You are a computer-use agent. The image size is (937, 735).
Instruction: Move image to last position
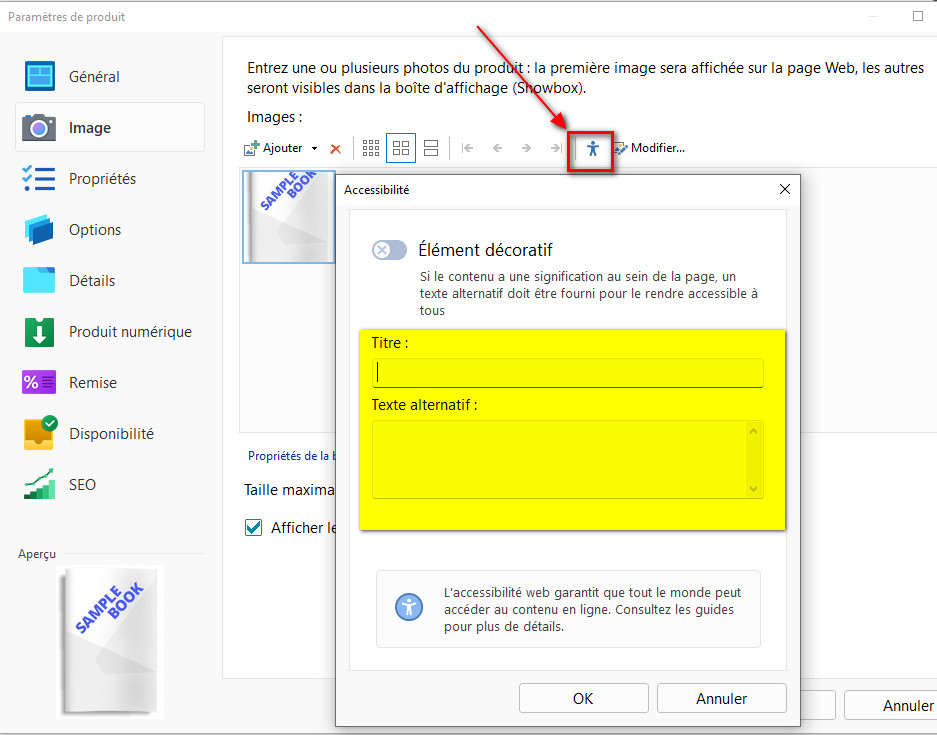[x=556, y=148]
